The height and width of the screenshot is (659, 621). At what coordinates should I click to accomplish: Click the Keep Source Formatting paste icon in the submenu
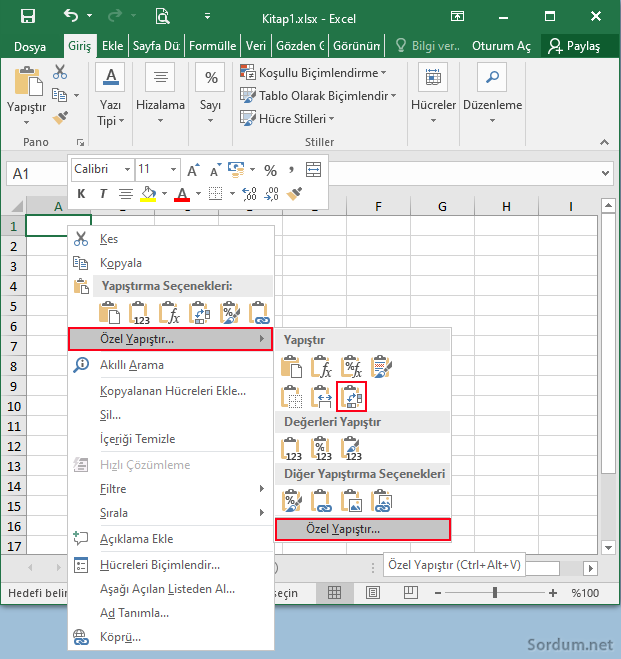(x=381, y=366)
